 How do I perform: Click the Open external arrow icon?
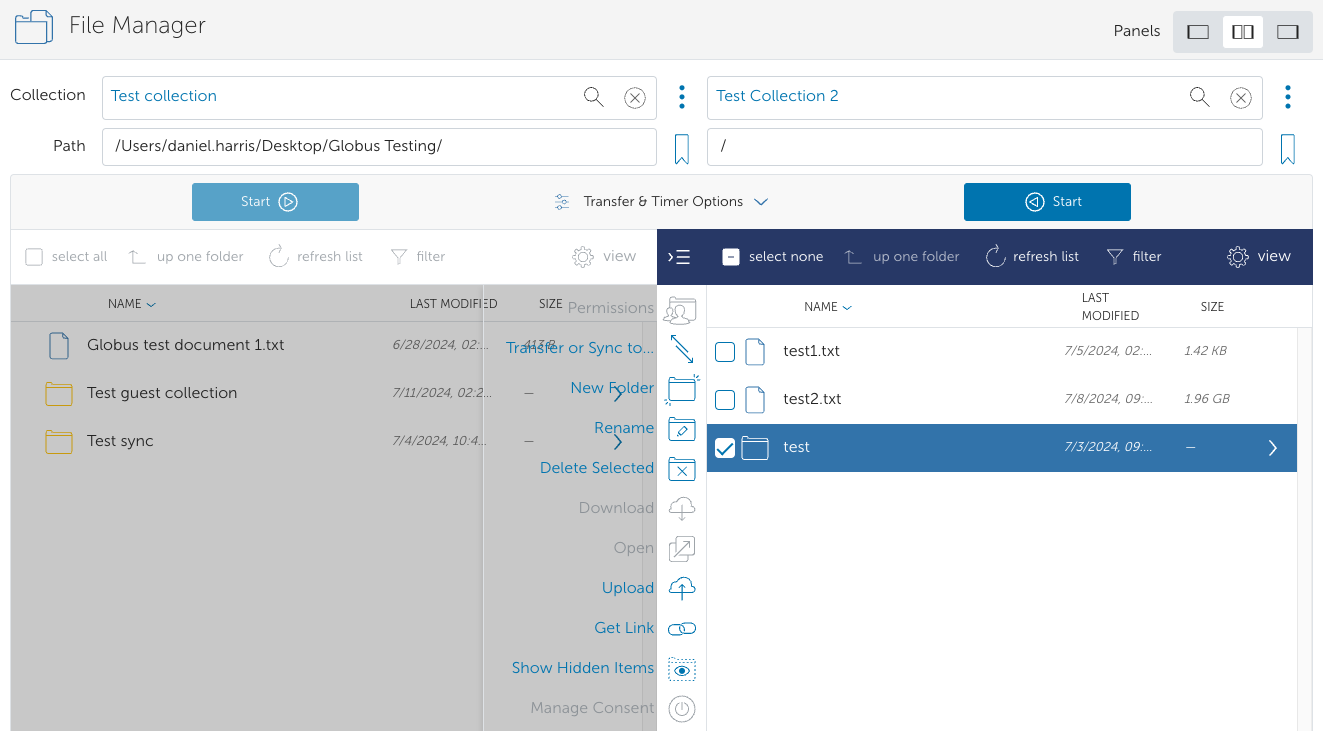coord(682,549)
